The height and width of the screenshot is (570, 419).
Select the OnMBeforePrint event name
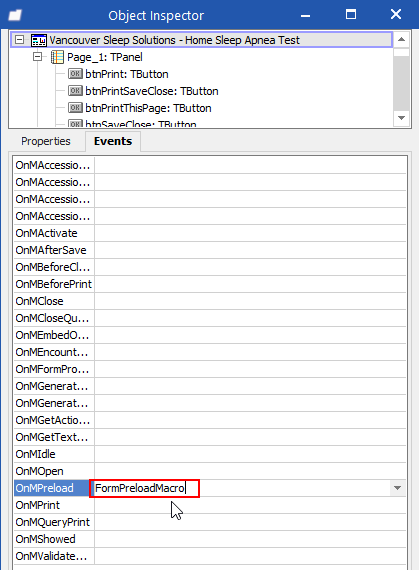click(54, 284)
